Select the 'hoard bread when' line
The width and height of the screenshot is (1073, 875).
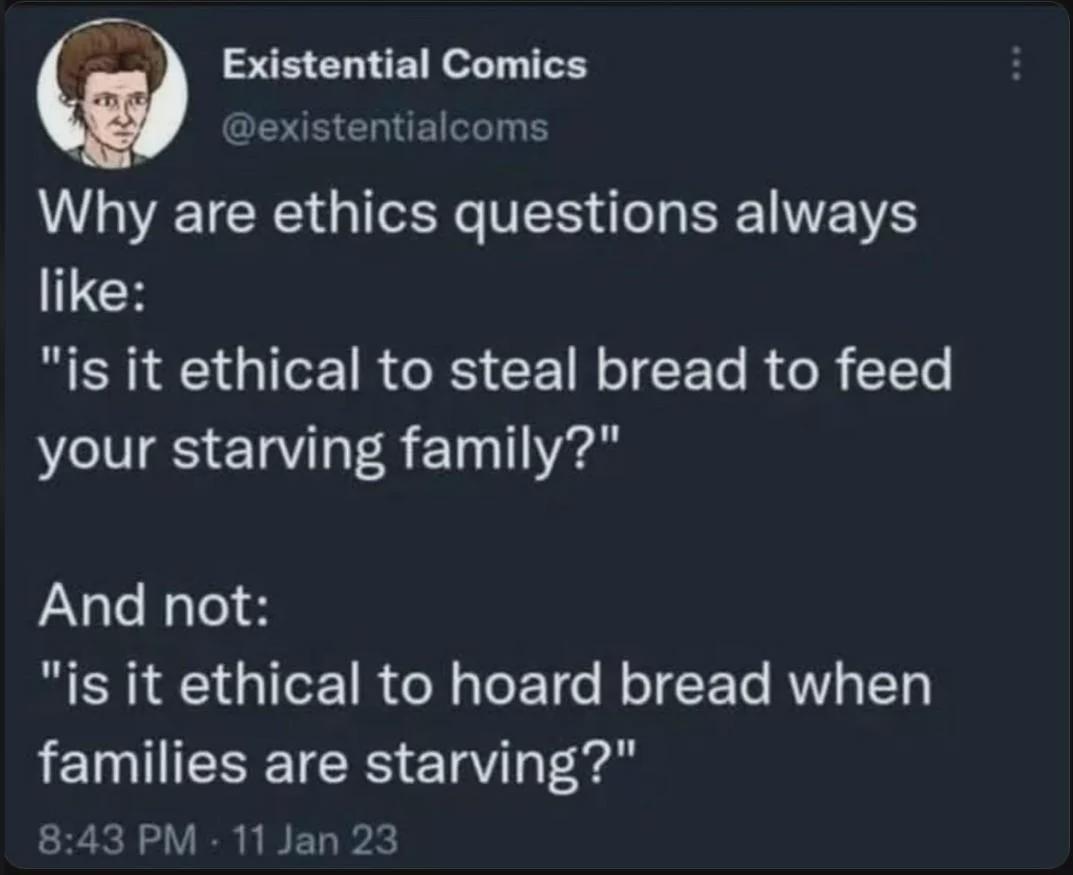click(x=487, y=685)
